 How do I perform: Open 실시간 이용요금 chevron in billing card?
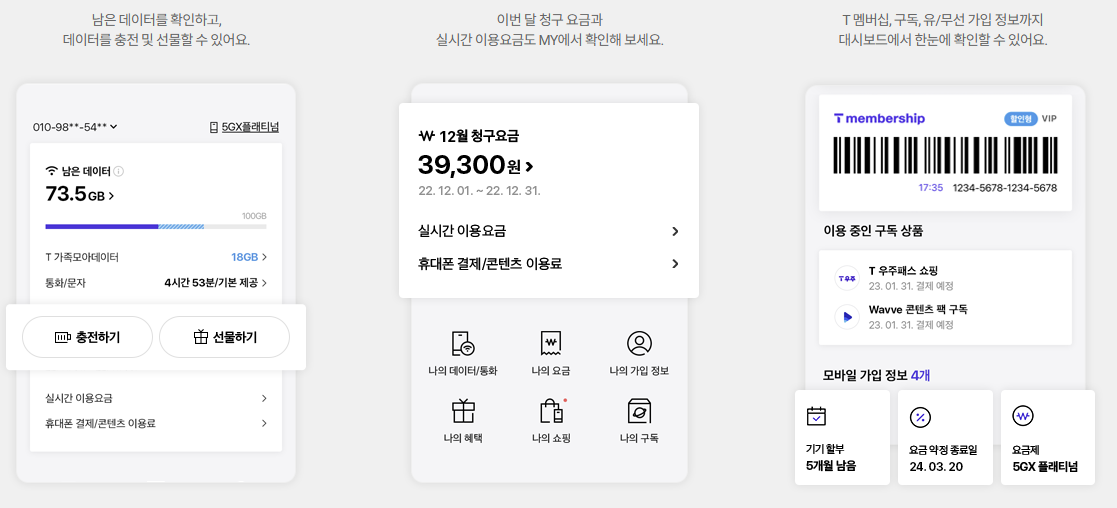coord(675,231)
